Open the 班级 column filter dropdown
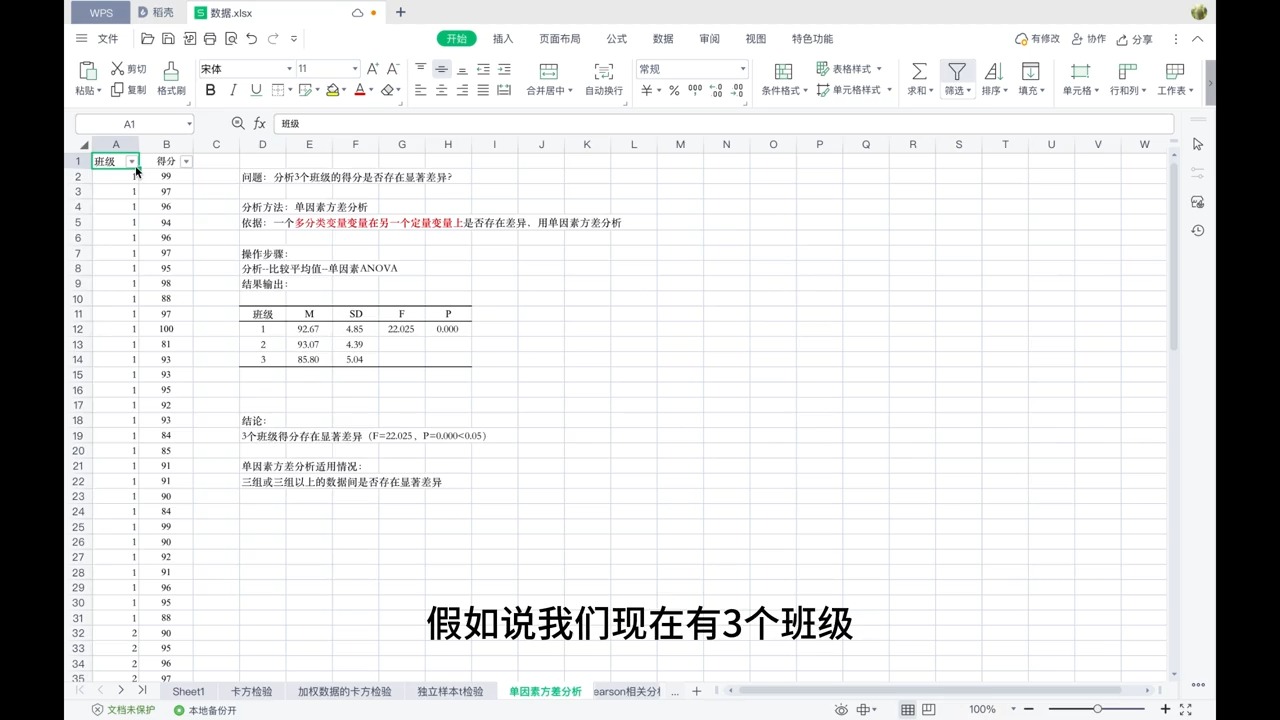This screenshot has width=1280, height=720. (x=131, y=161)
